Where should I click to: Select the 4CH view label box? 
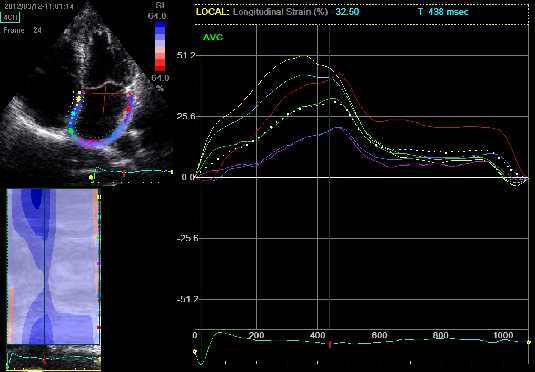tap(11, 17)
